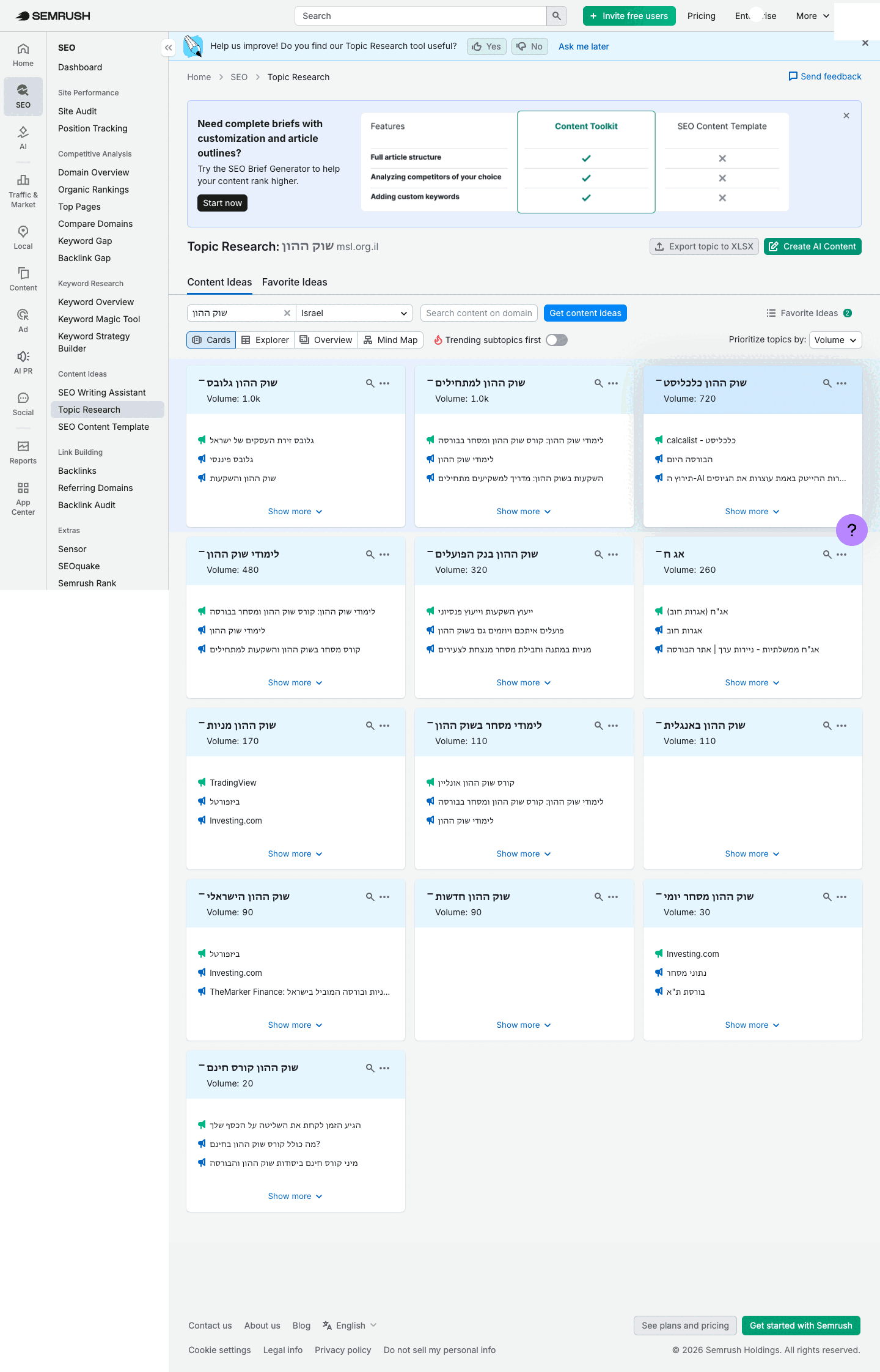
Task: Select the Mind Map view
Action: 391,340
